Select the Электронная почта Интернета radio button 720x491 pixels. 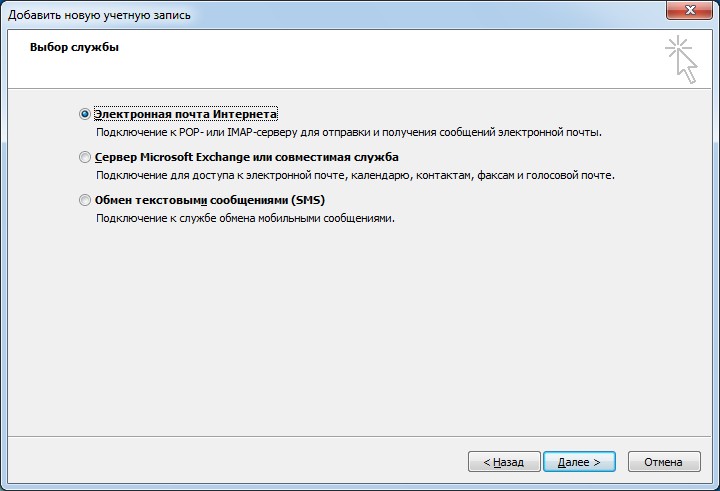[84, 115]
